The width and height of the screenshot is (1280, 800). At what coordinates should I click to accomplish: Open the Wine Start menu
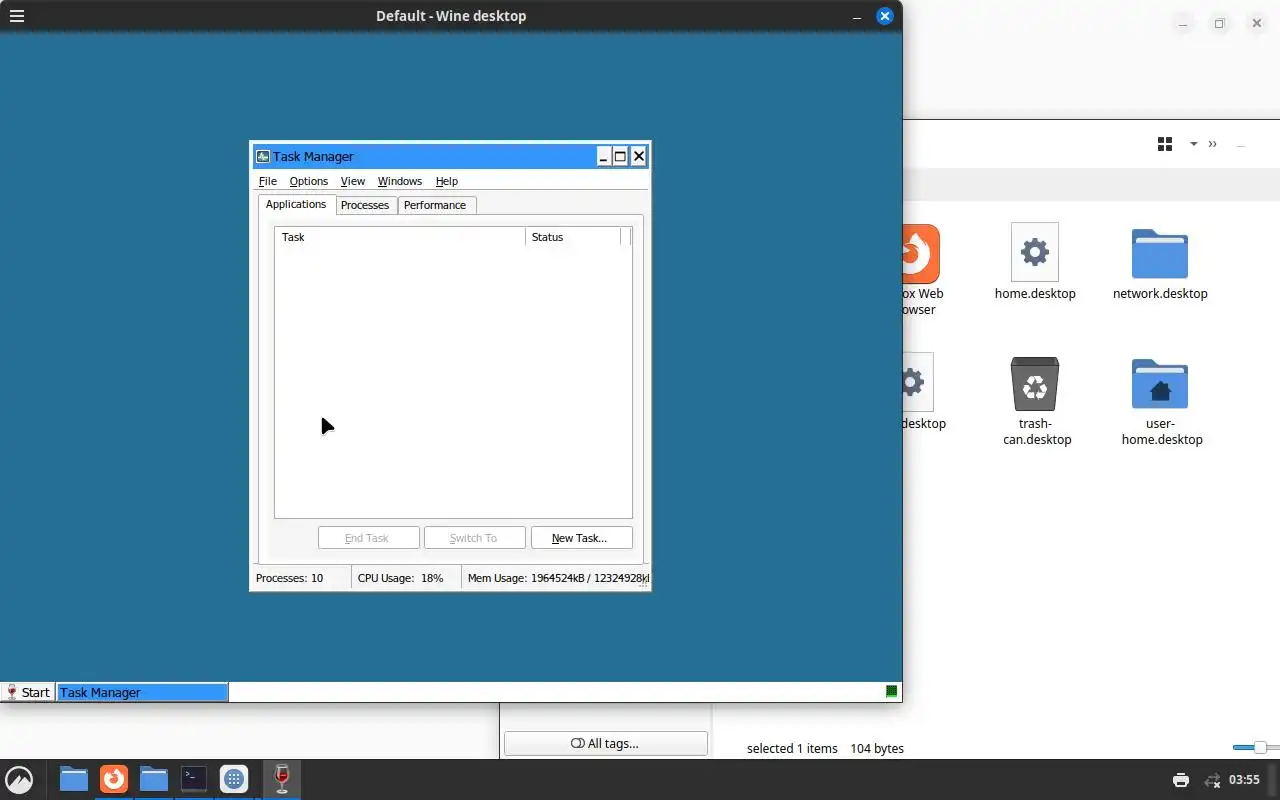[27, 692]
